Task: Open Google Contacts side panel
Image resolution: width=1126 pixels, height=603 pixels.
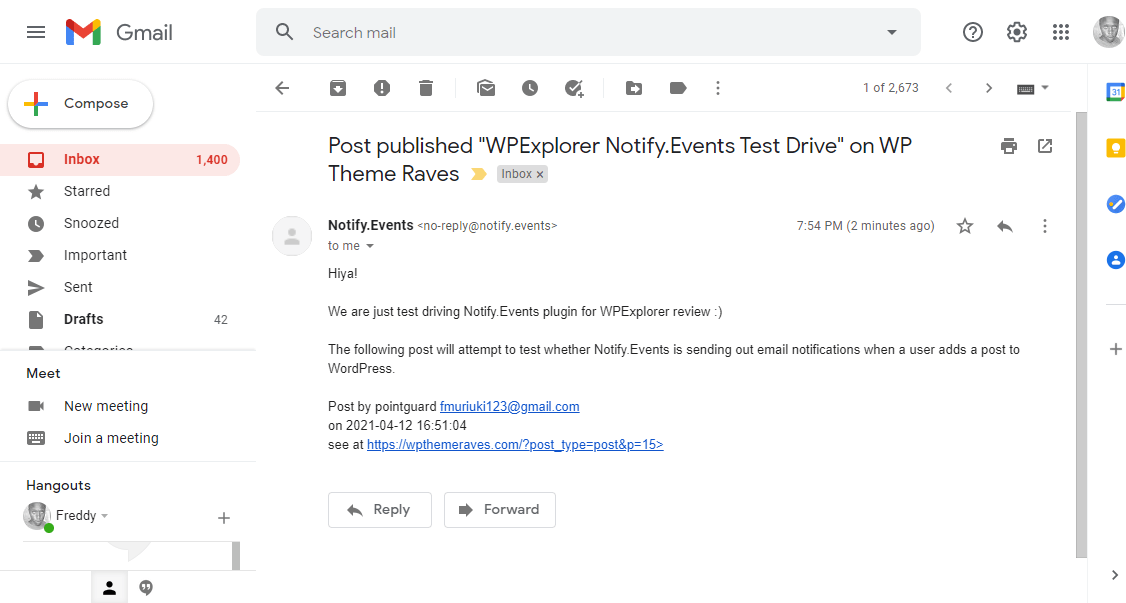Action: pyautogui.click(x=1115, y=260)
